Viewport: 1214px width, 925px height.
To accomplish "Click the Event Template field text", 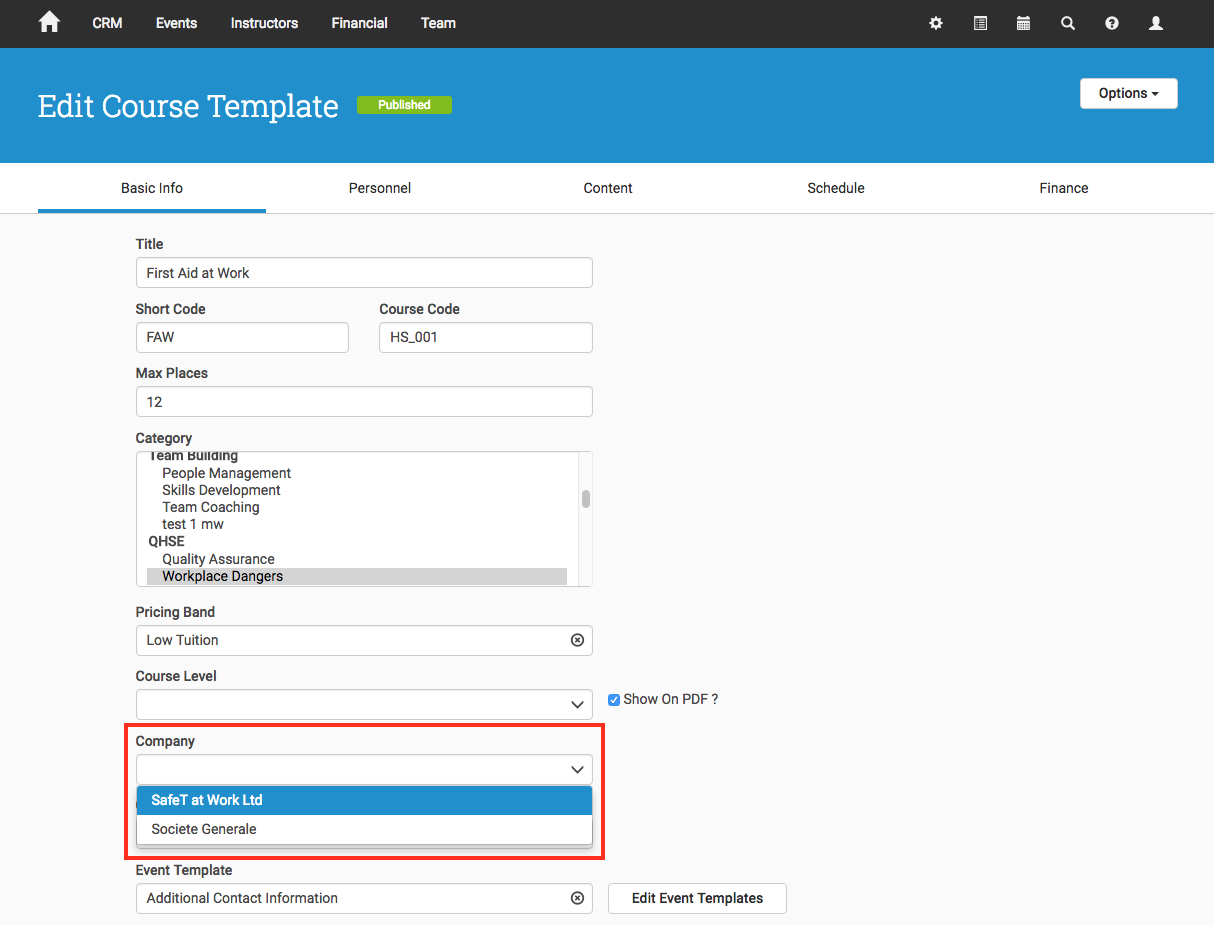I will [x=242, y=898].
